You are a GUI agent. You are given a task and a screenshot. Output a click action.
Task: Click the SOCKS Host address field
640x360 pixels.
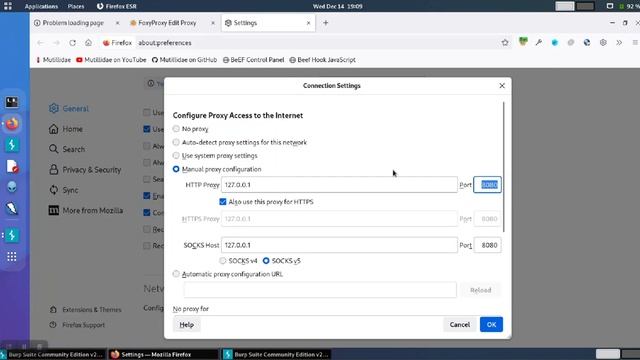tap(339, 245)
